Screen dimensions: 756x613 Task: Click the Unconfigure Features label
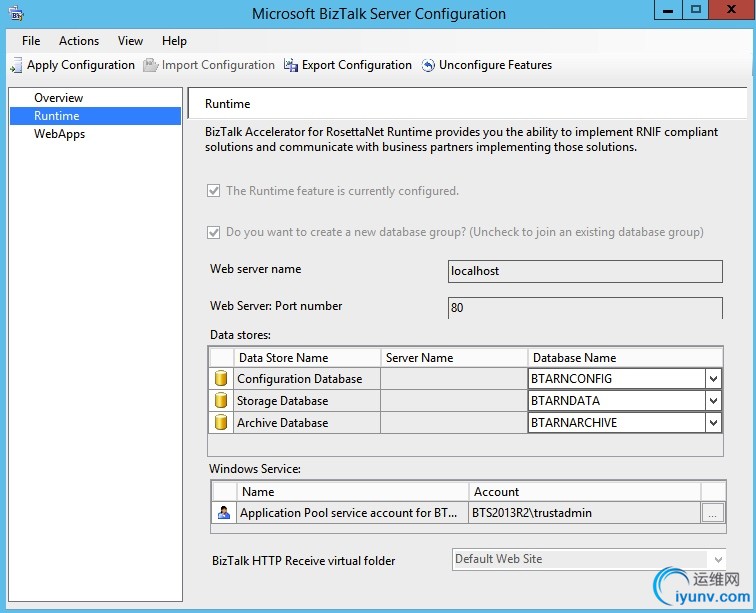point(495,65)
